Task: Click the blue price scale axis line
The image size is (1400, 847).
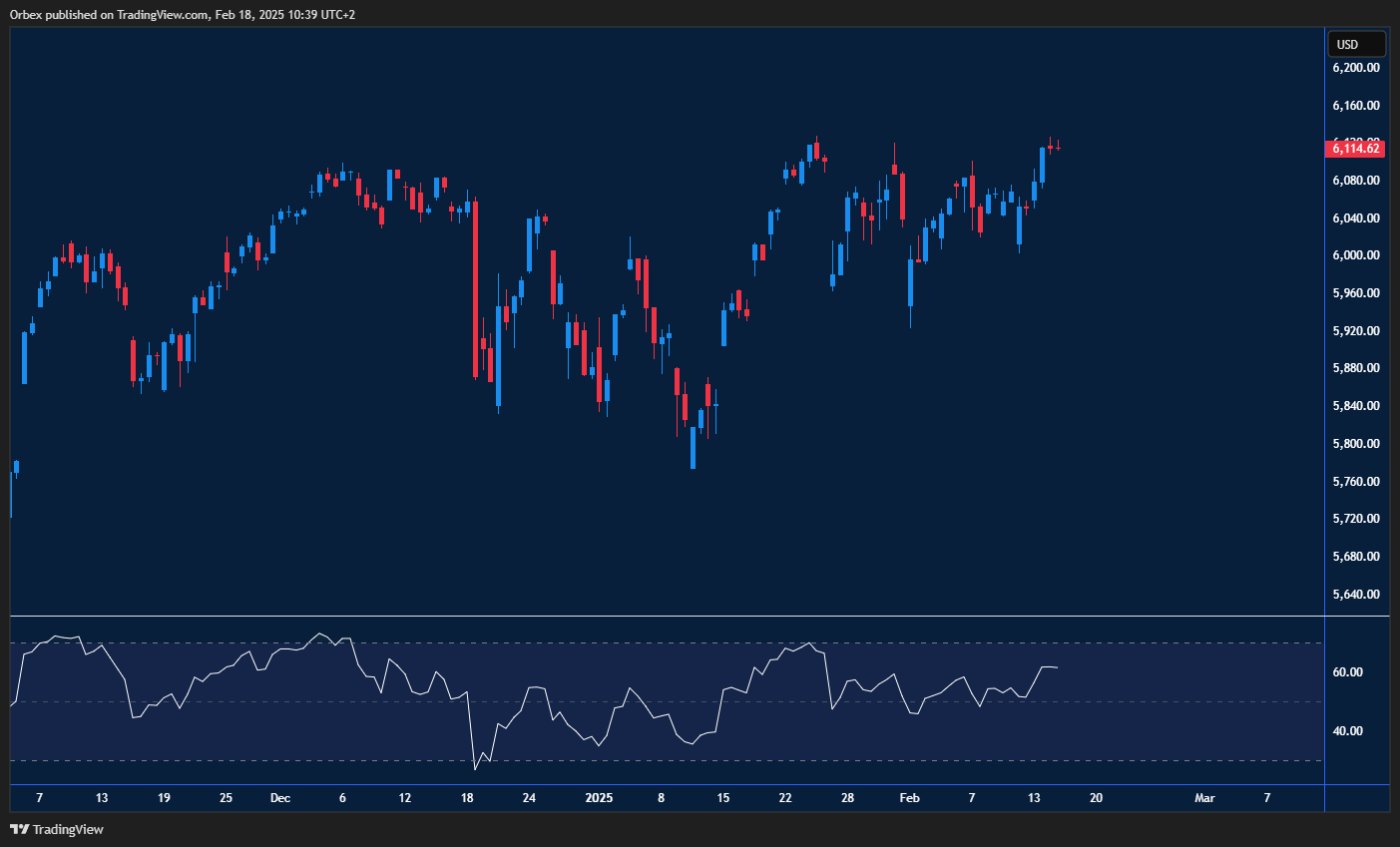Action: 1324,399
